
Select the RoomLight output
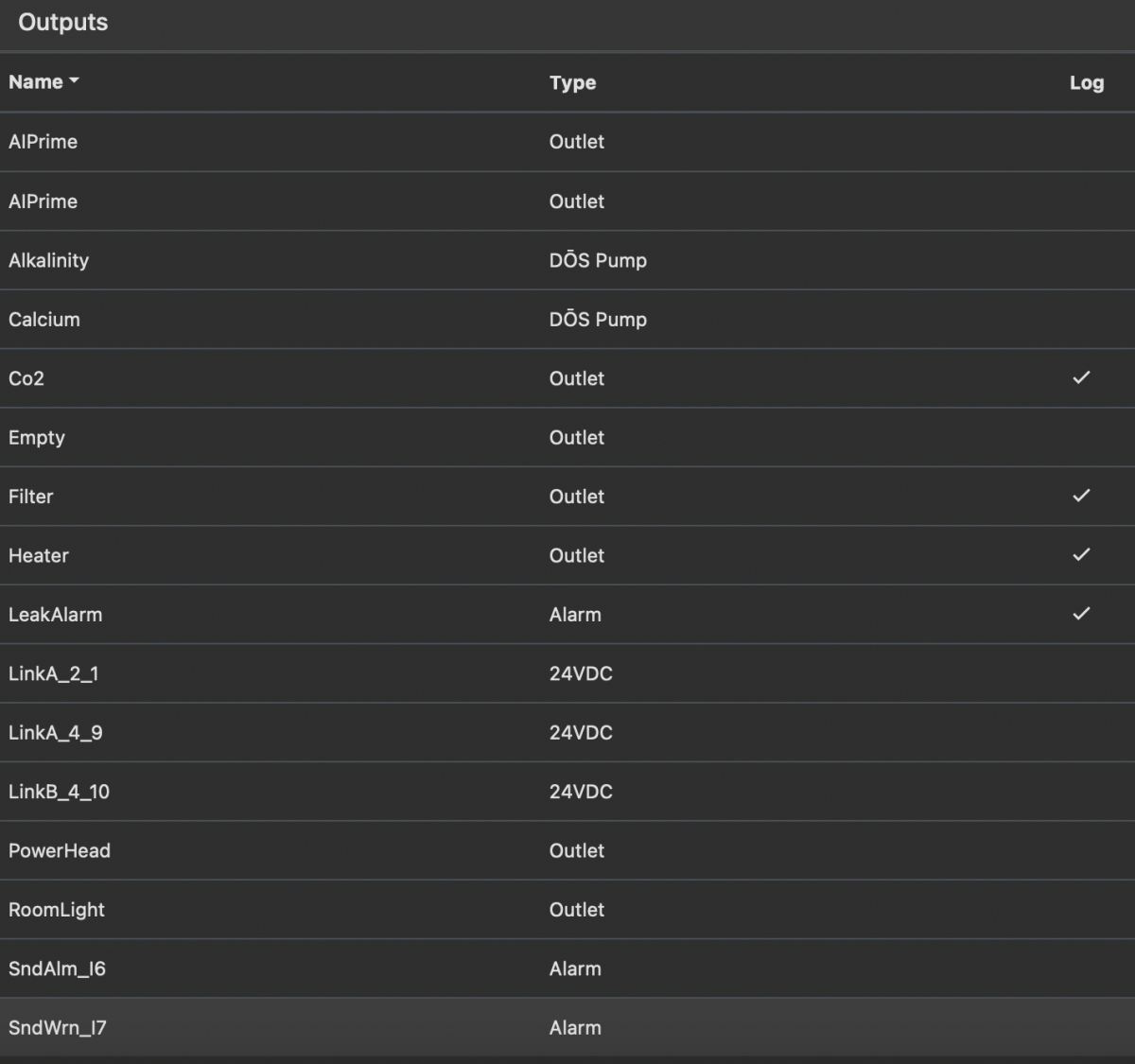click(x=57, y=910)
